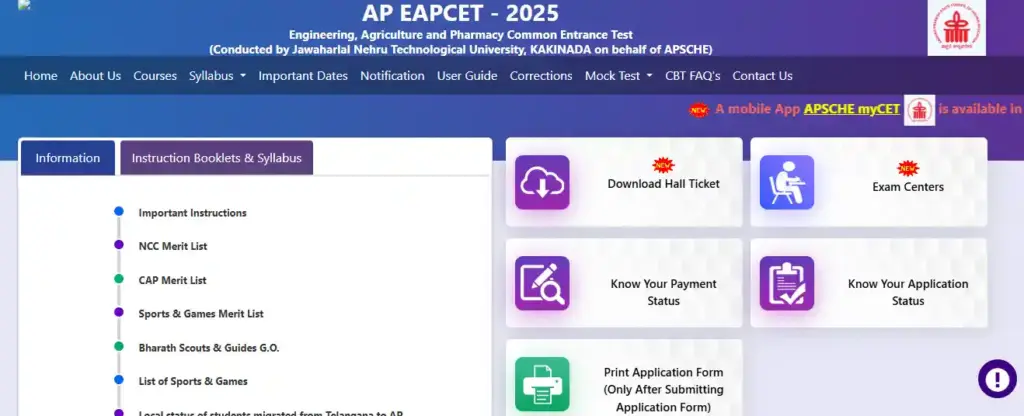Click the Print Application Form printer icon
The width and height of the screenshot is (1024, 416).
point(542,384)
